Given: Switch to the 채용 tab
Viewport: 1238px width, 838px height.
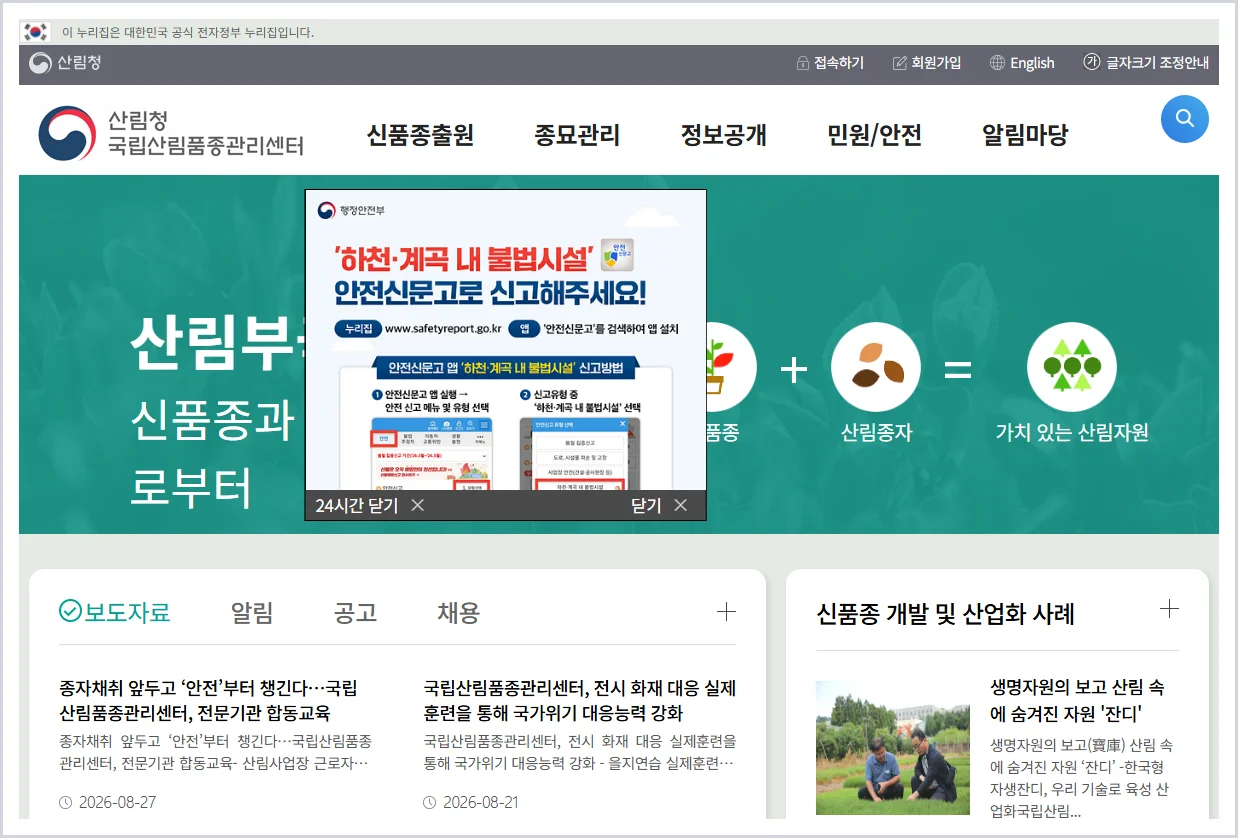Looking at the screenshot, I should [458, 612].
